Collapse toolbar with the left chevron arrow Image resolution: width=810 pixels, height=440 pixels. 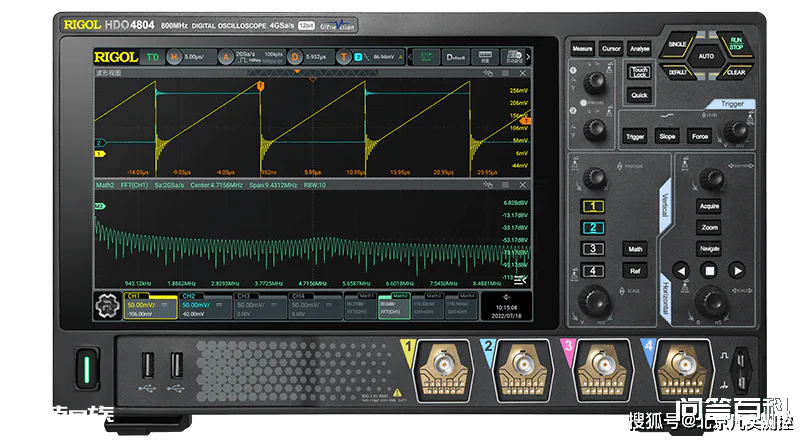click(410, 57)
